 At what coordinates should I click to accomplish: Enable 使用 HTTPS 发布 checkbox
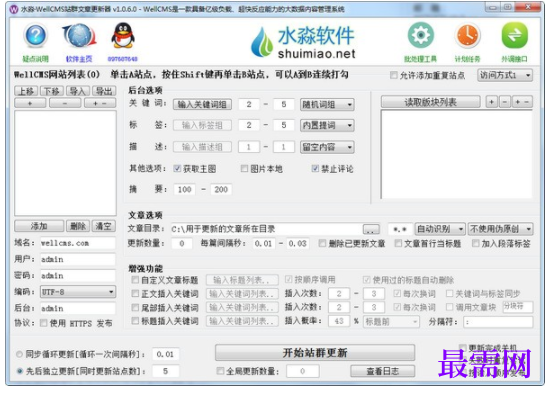pyautogui.click(x=43, y=323)
